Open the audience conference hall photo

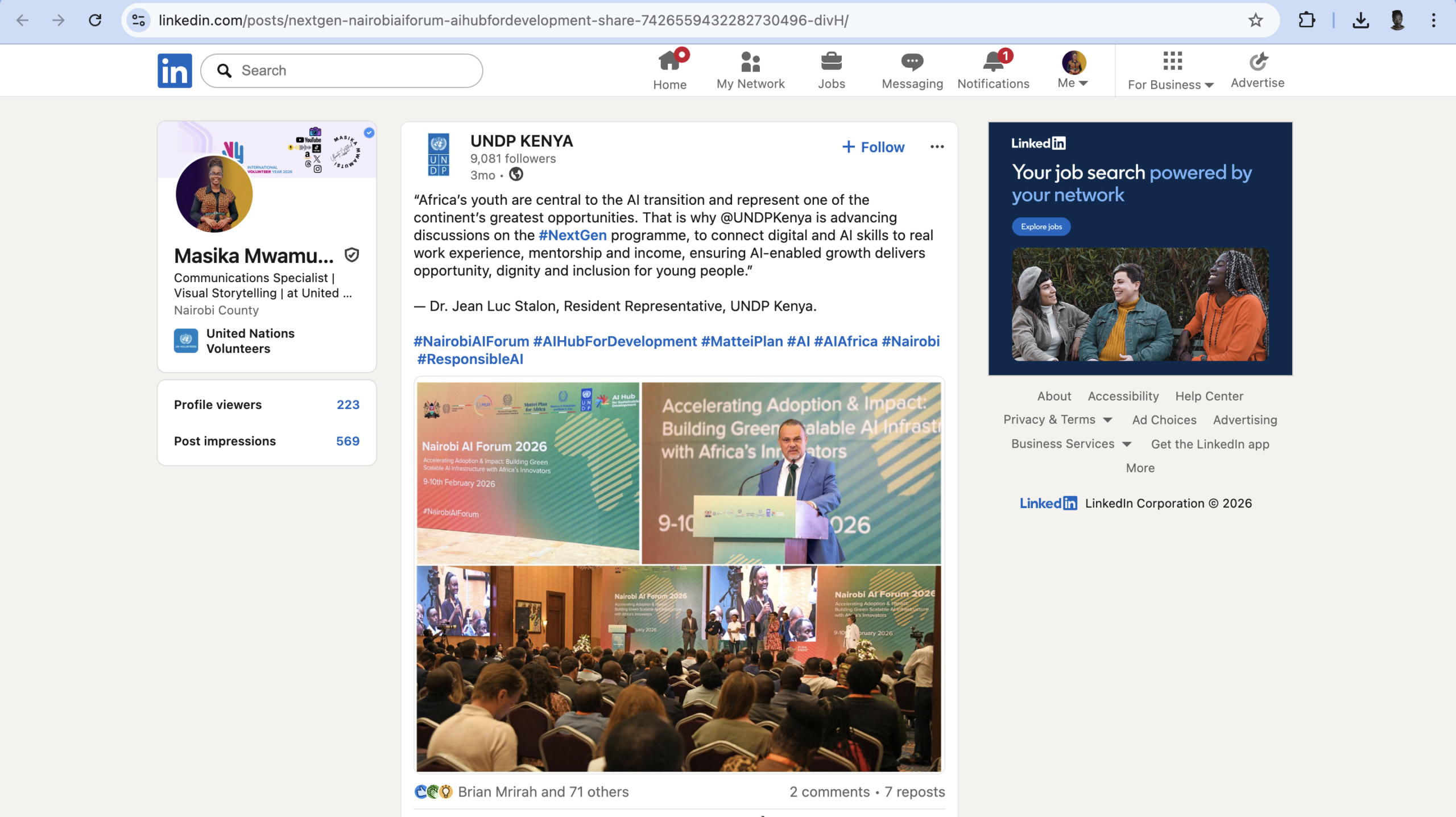coord(679,669)
